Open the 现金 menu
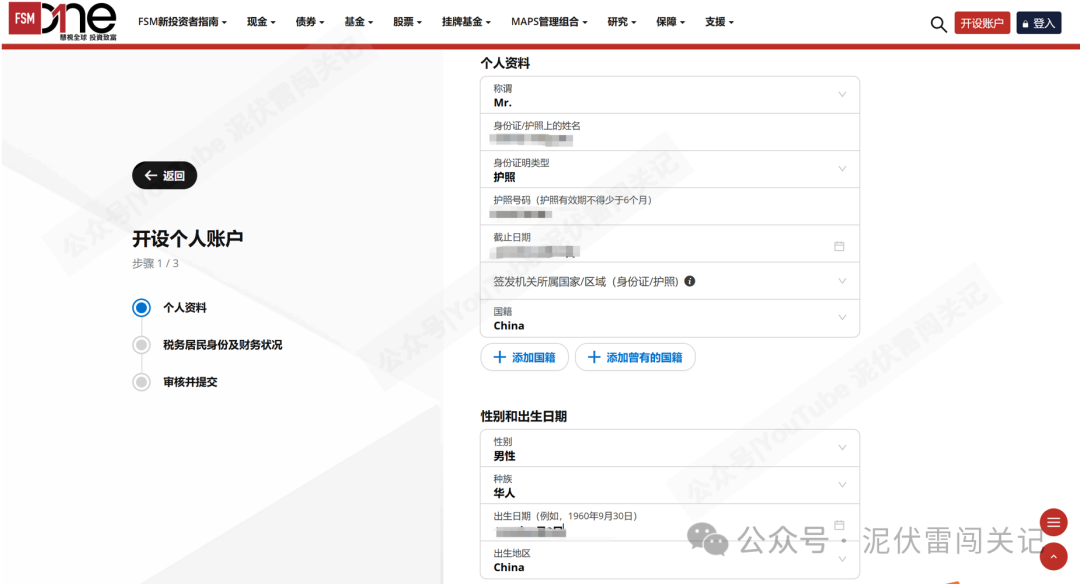1080x584 pixels. (x=261, y=22)
